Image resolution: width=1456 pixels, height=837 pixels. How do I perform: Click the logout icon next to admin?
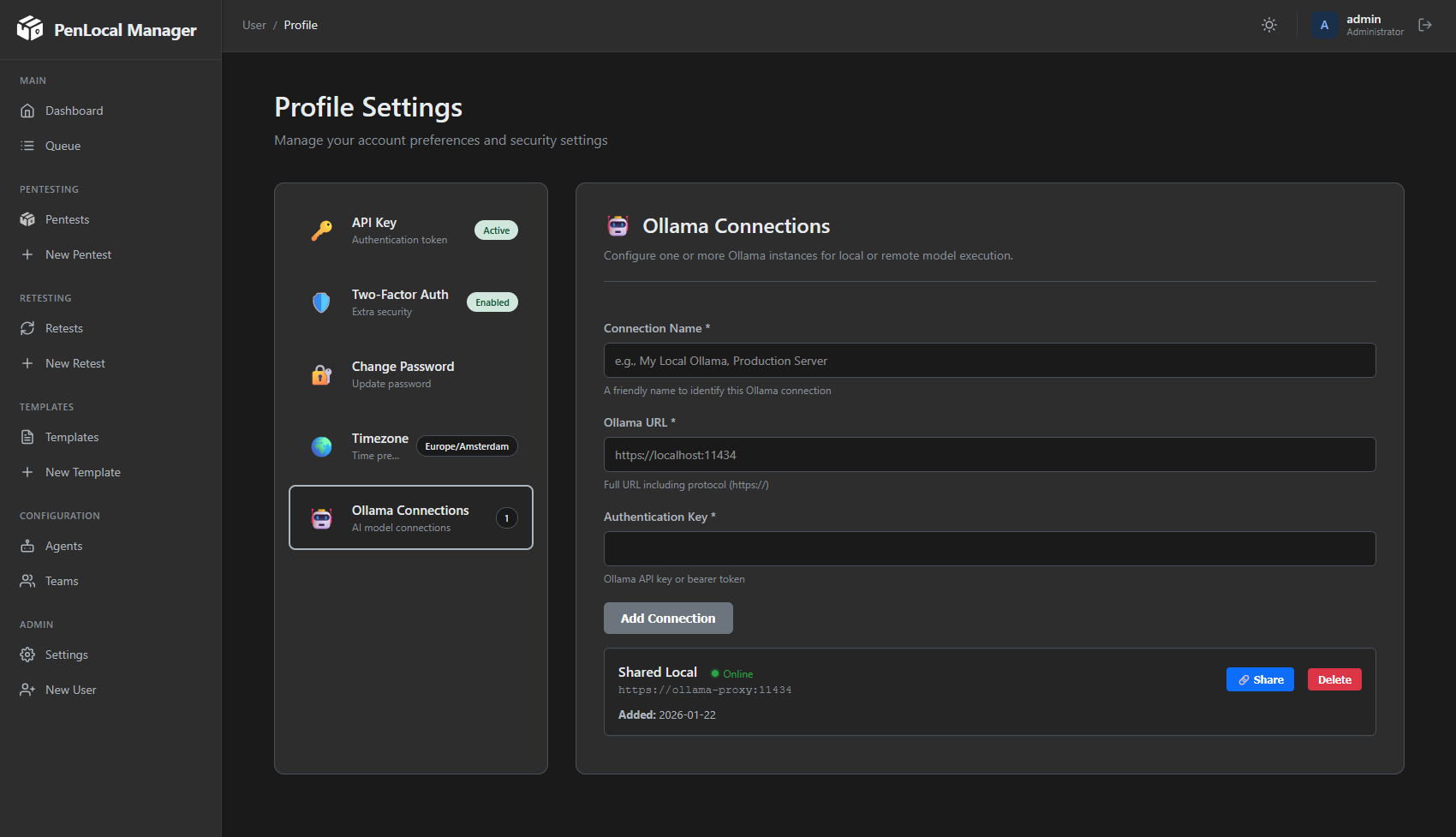(1425, 25)
